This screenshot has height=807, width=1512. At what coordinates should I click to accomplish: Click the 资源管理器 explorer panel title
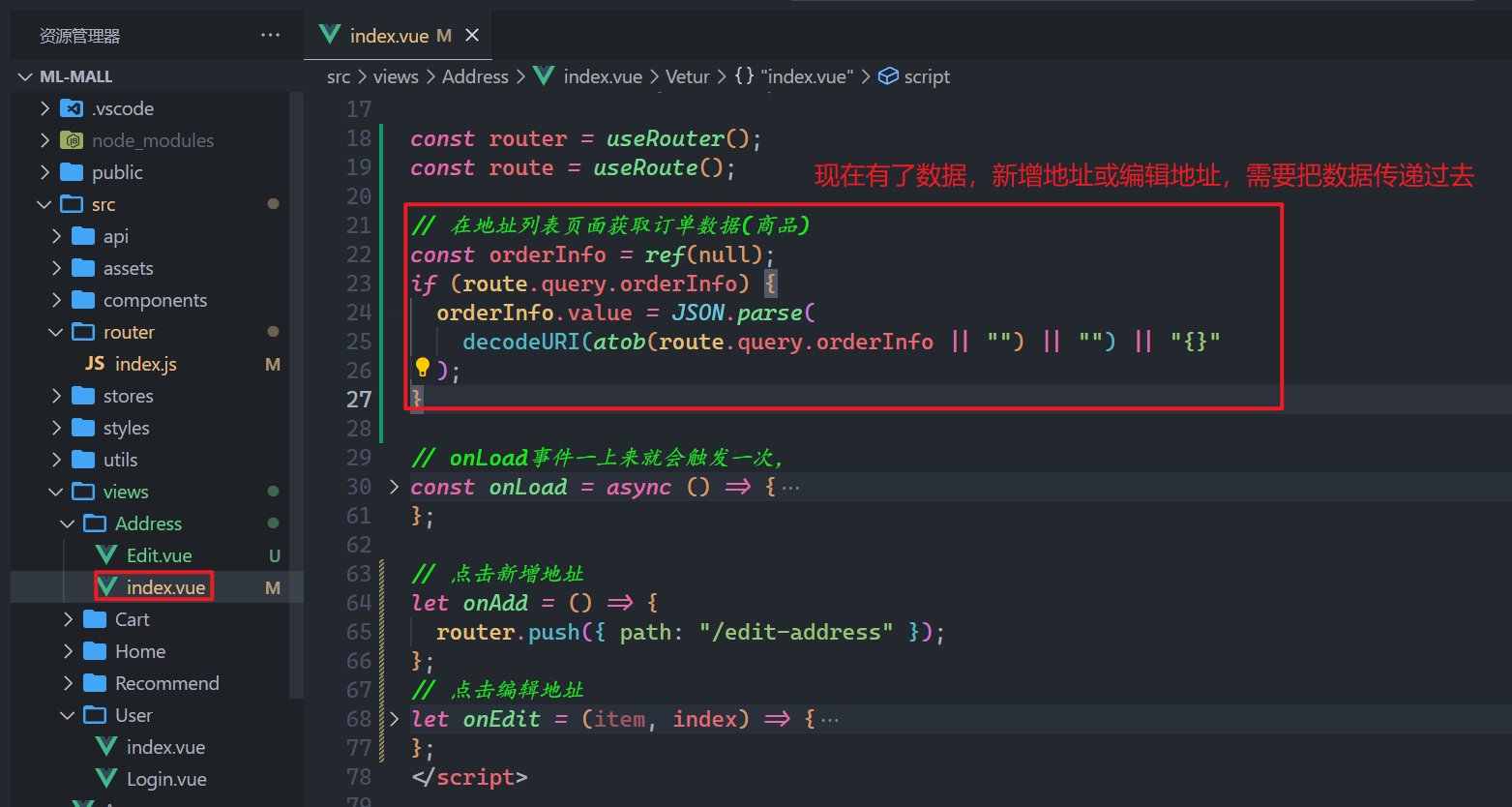tap(79, 36)
